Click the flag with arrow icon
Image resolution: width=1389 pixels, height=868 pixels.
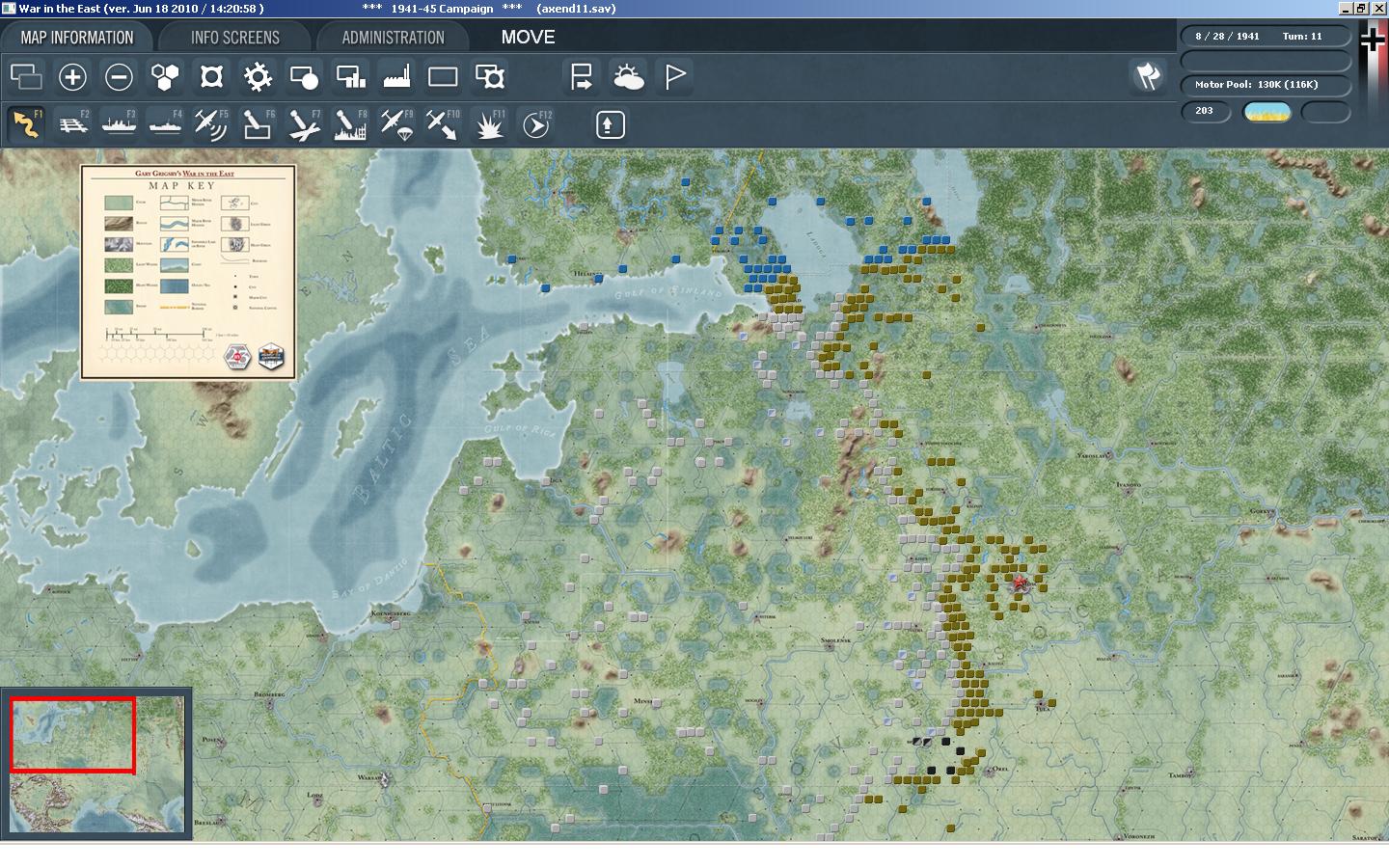point(582,76)
